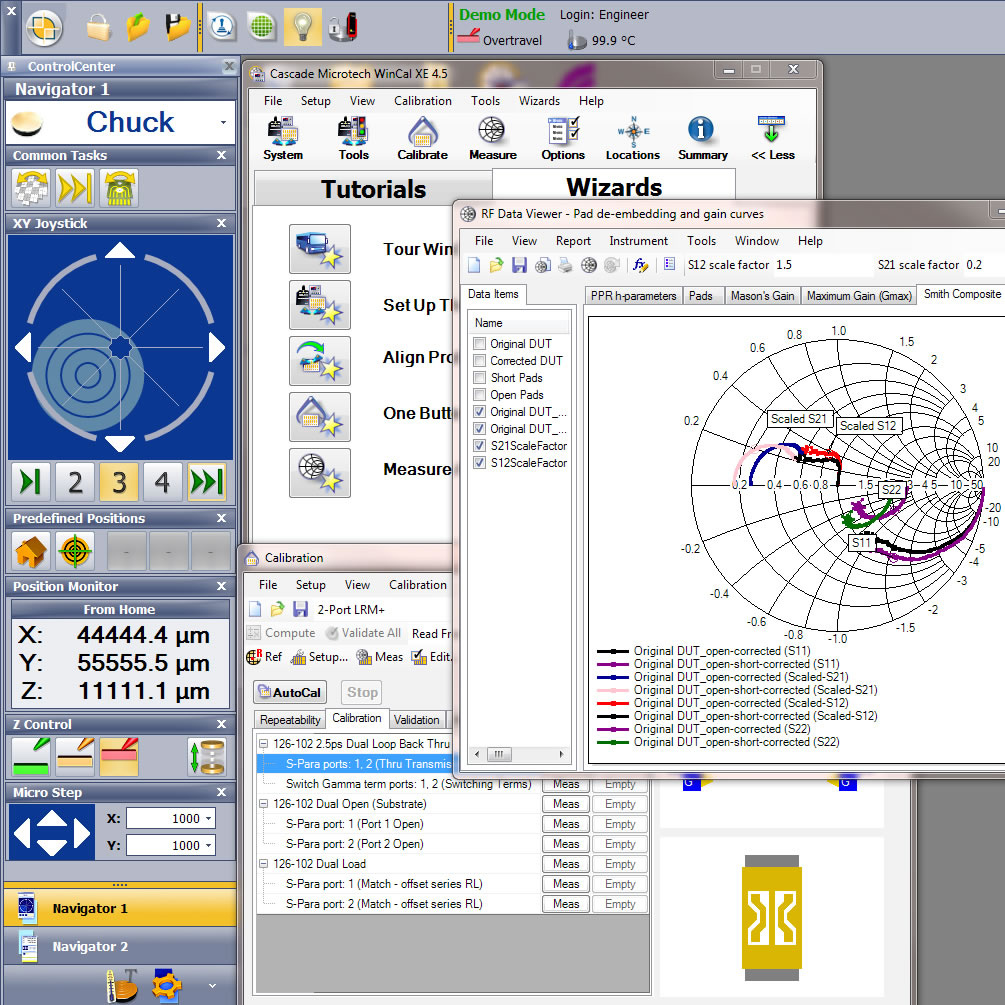This screenshot has width=1005, height=1005.
Task: Click the Data Items horizontal scrollbar
Action: [519, 754]
